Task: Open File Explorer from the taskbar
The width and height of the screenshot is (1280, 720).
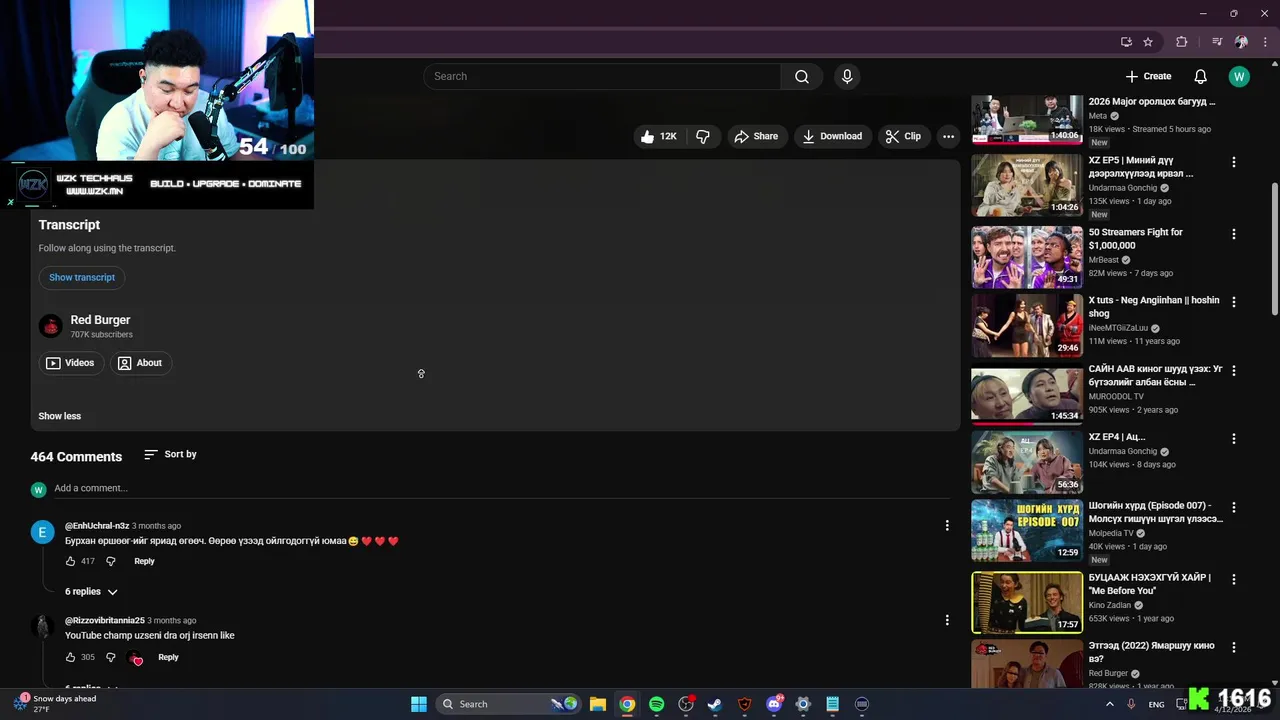Action: pyautogui.click(x=597, y=704)
